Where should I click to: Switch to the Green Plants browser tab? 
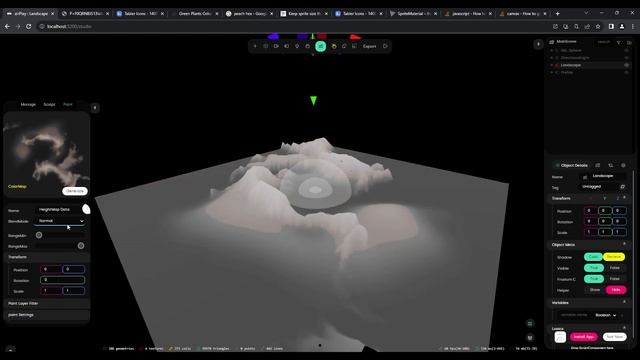pos(195,13)
